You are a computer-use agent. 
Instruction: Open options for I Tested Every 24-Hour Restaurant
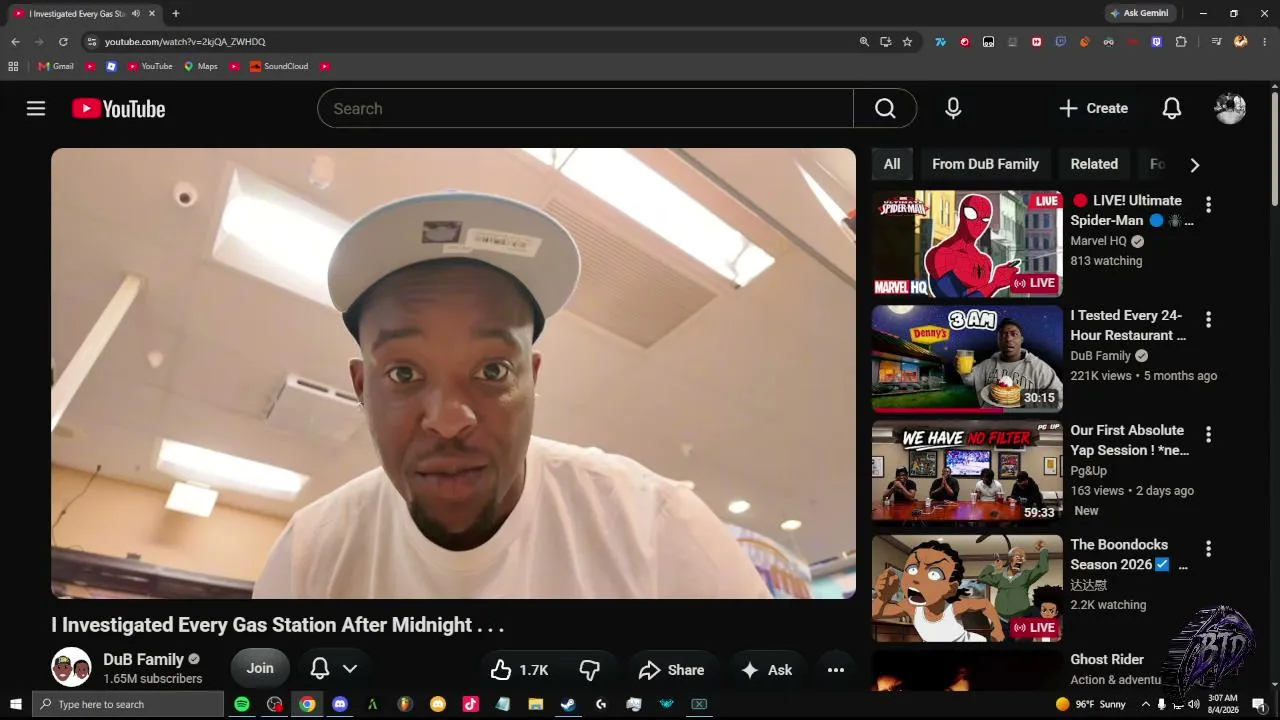point(1208,319)
